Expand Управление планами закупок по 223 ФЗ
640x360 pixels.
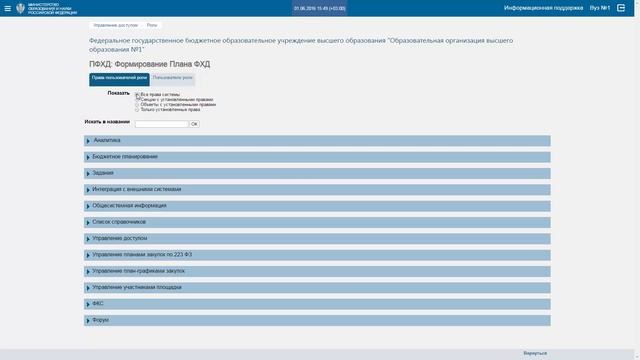317,255
